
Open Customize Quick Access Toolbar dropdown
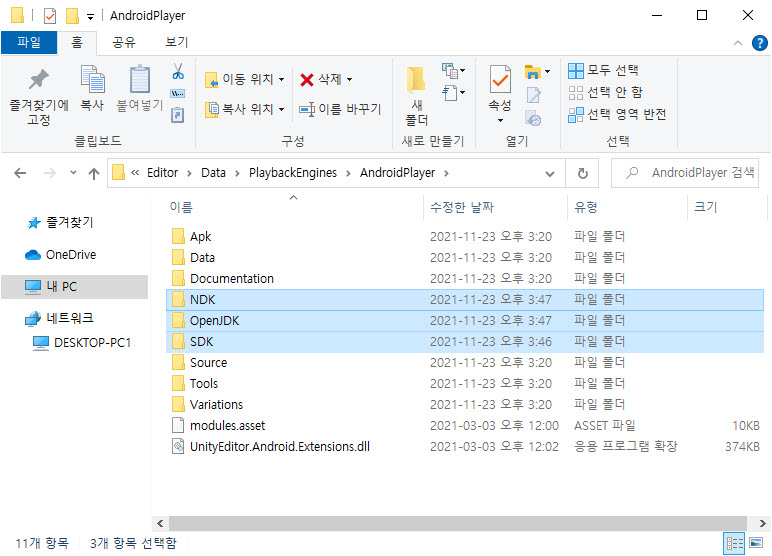click(x=90, y=17)
